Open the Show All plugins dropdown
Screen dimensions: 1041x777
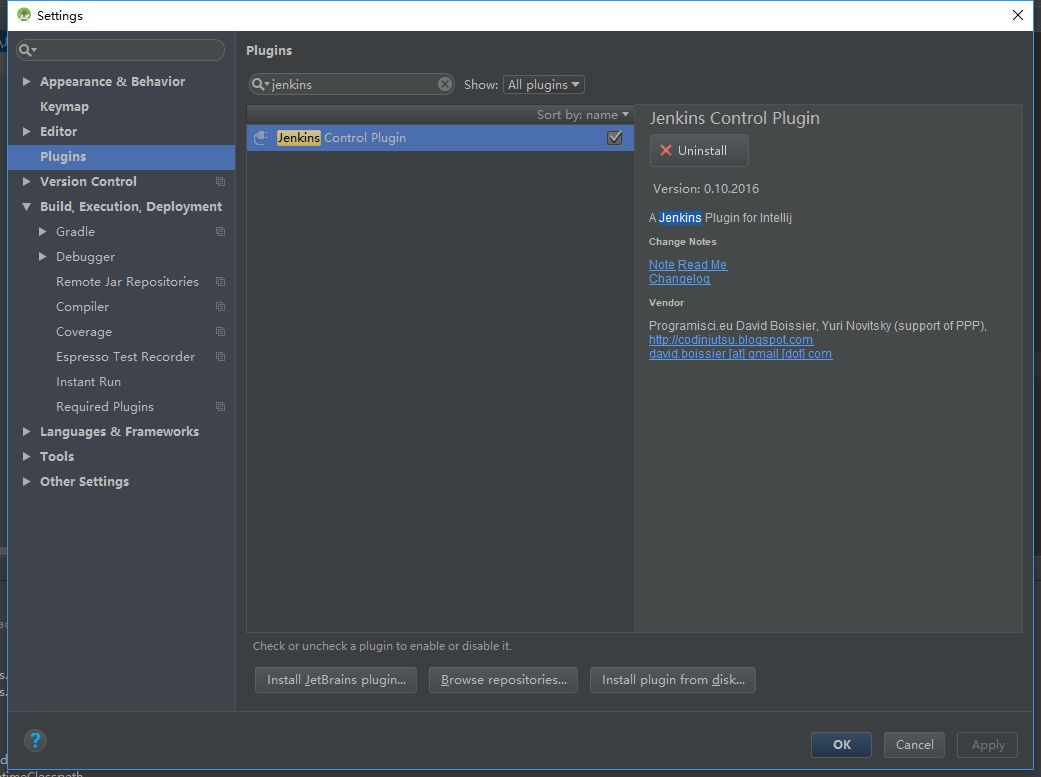[544, 84]
